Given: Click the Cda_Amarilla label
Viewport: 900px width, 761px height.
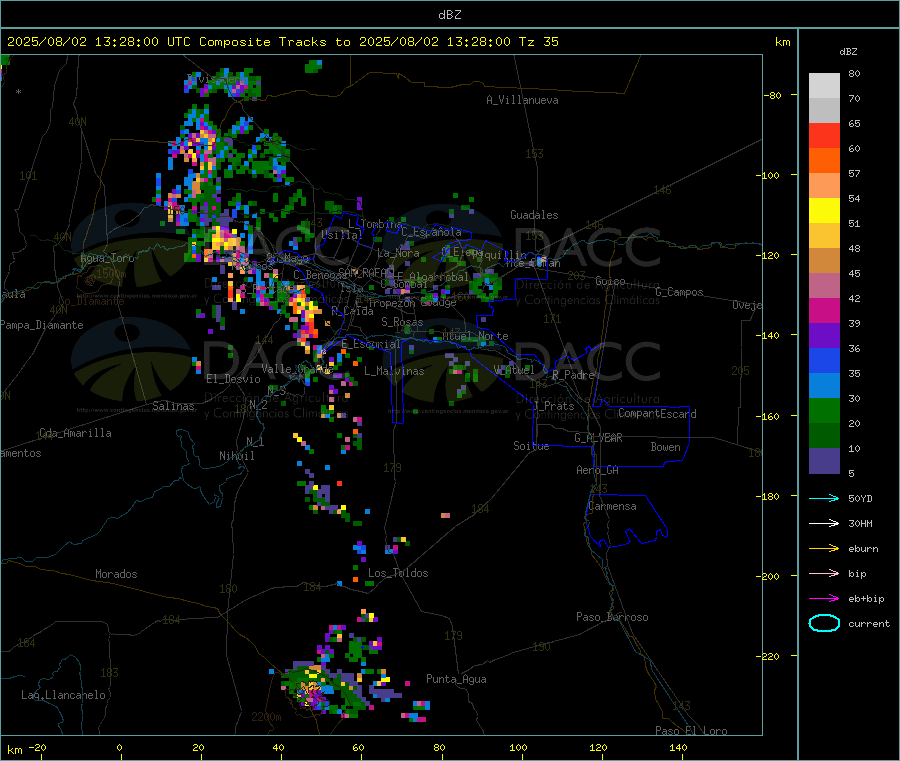Looking at the screenshot, I should [75, 433].
